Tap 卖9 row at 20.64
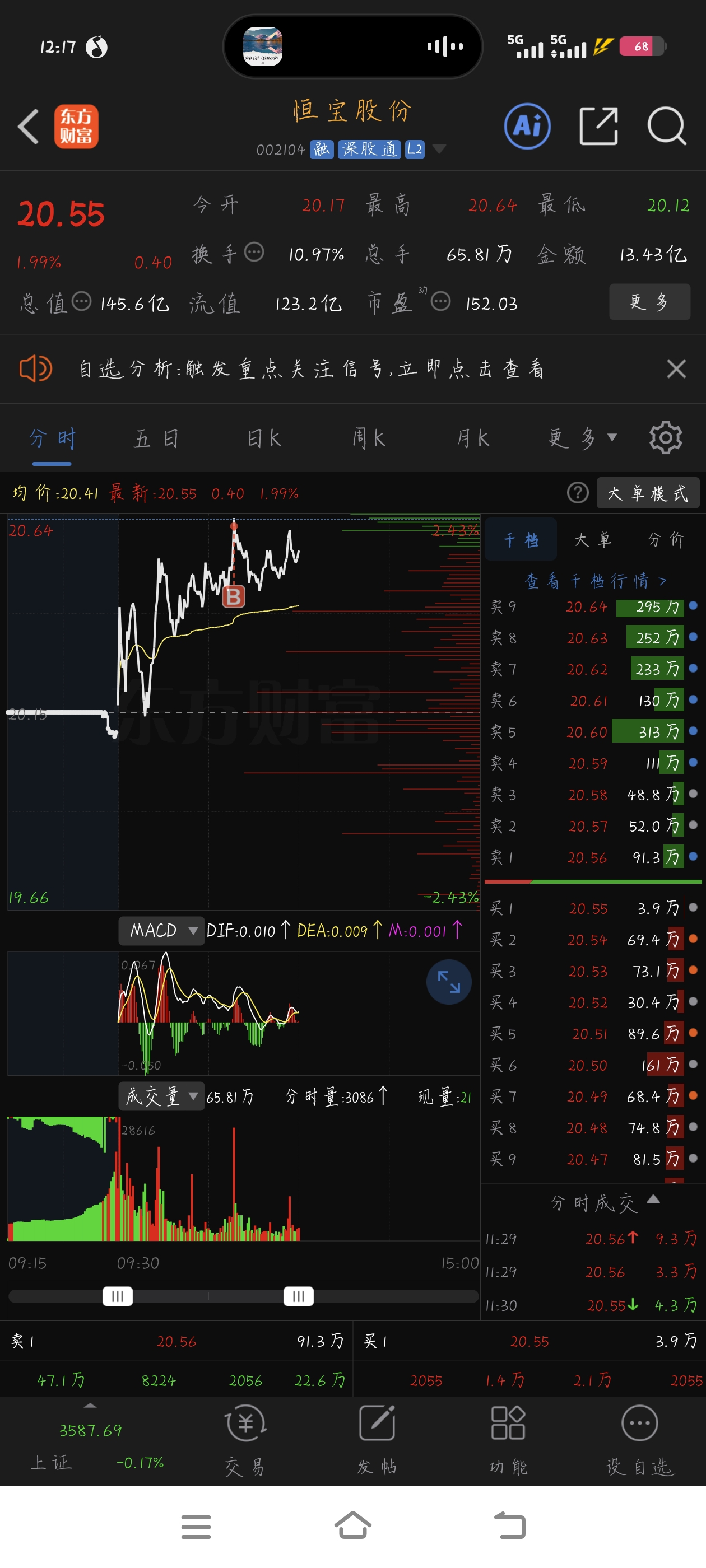706x1568 pixels. pyautogui.click(x=594, y=606)
